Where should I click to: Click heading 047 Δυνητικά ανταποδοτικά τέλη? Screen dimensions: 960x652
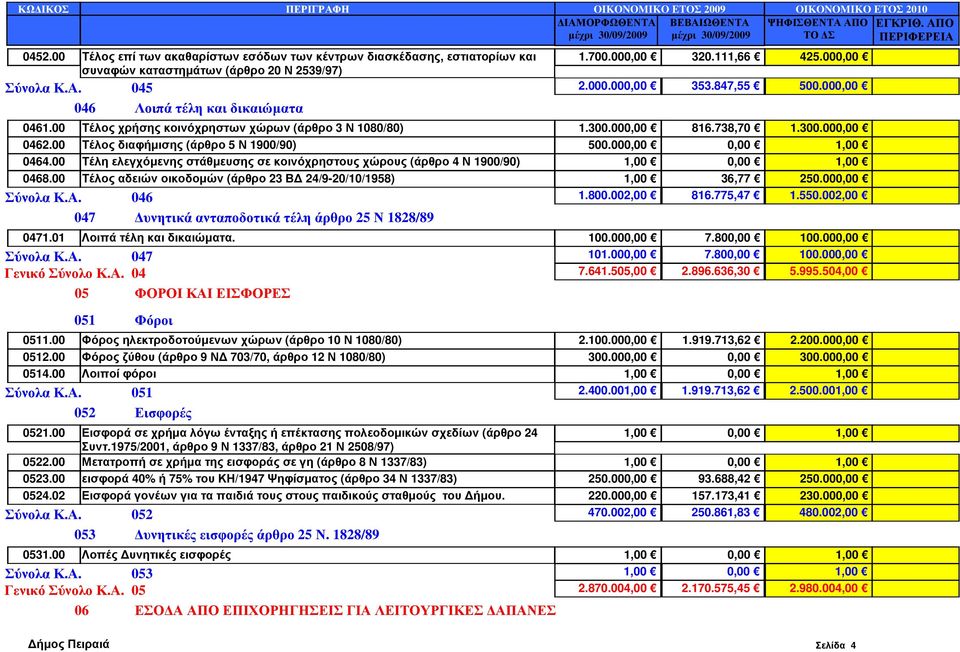pyautogui.click(x=253, y=217)
